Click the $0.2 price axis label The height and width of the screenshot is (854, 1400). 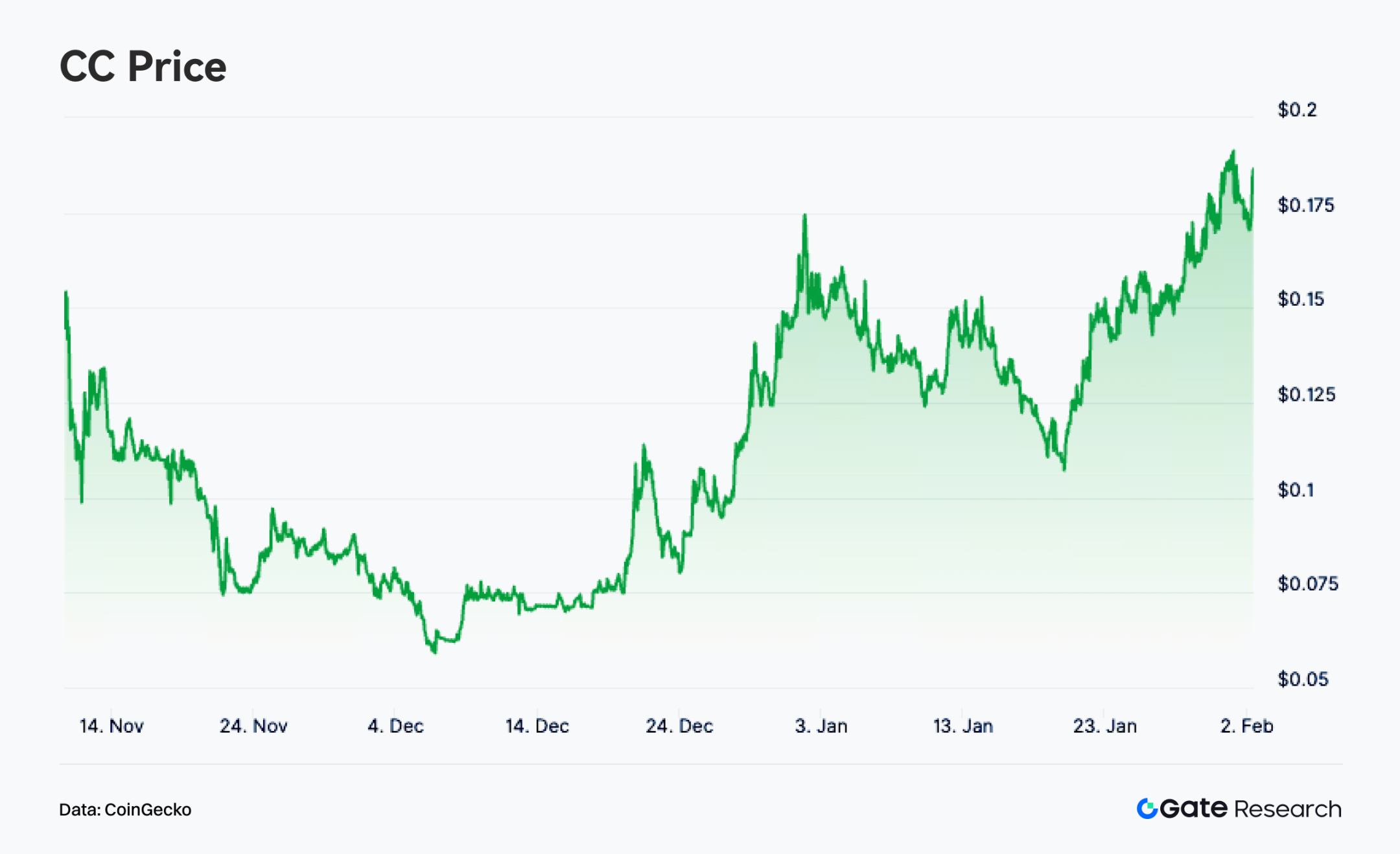pyautogui.click(x=1298, y=110)
